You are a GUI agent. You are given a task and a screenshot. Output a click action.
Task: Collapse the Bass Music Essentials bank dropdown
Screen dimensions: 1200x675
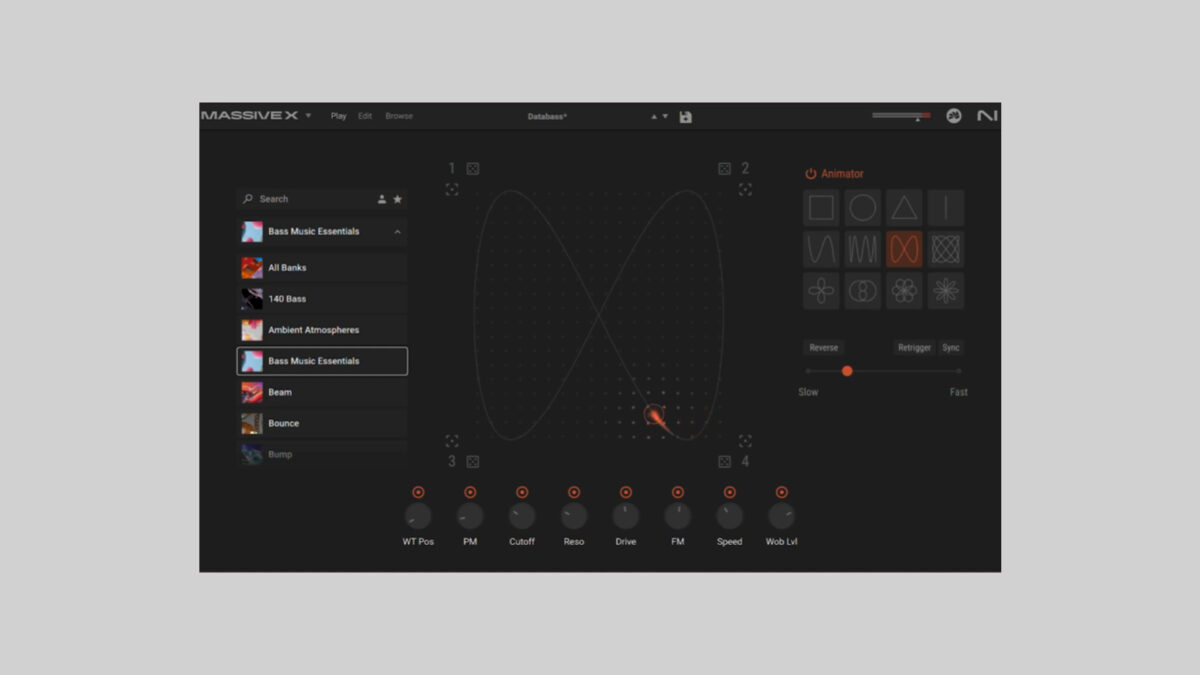(x=397, y=231)
